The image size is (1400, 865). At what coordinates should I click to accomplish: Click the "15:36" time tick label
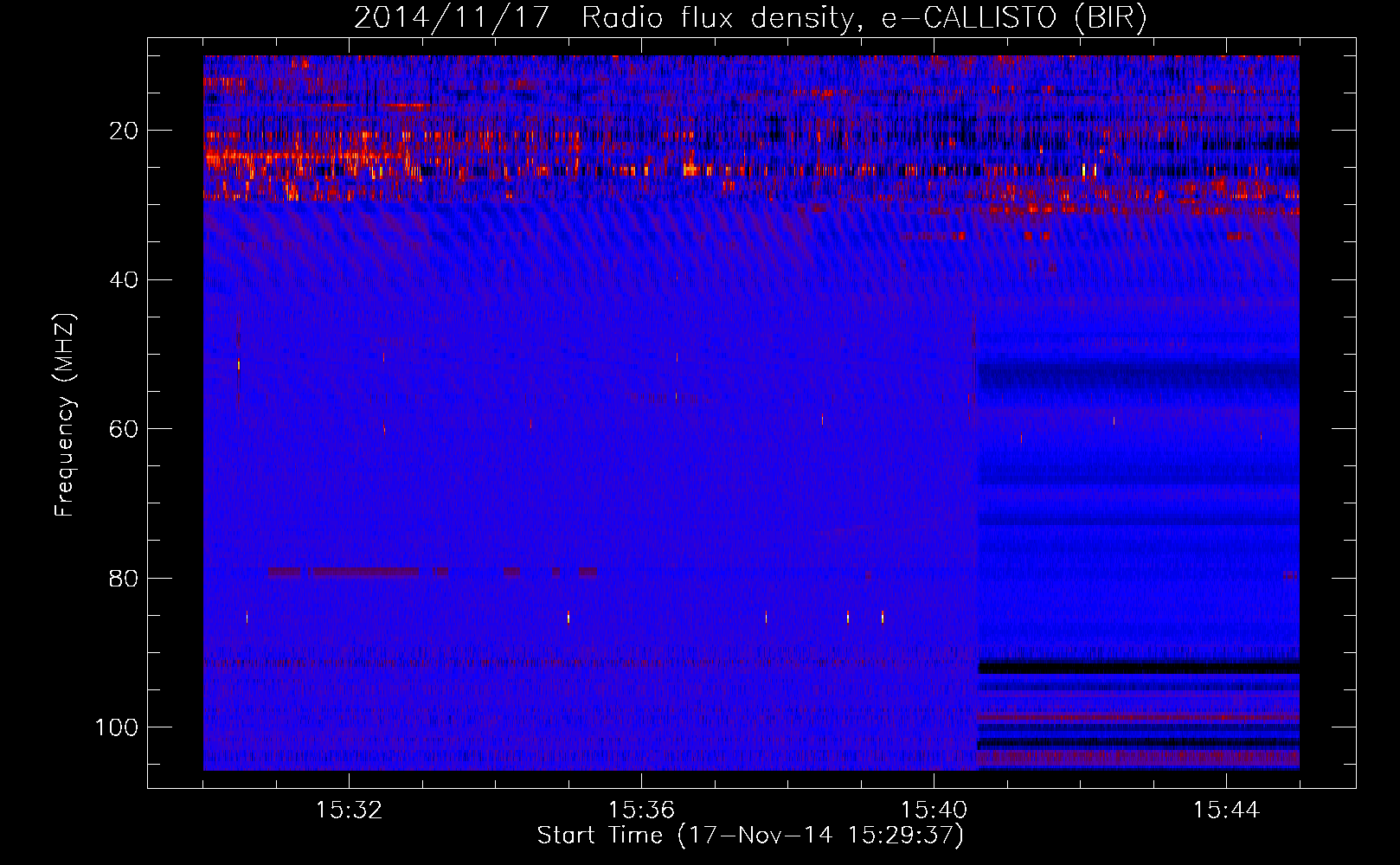pos(641,811)
